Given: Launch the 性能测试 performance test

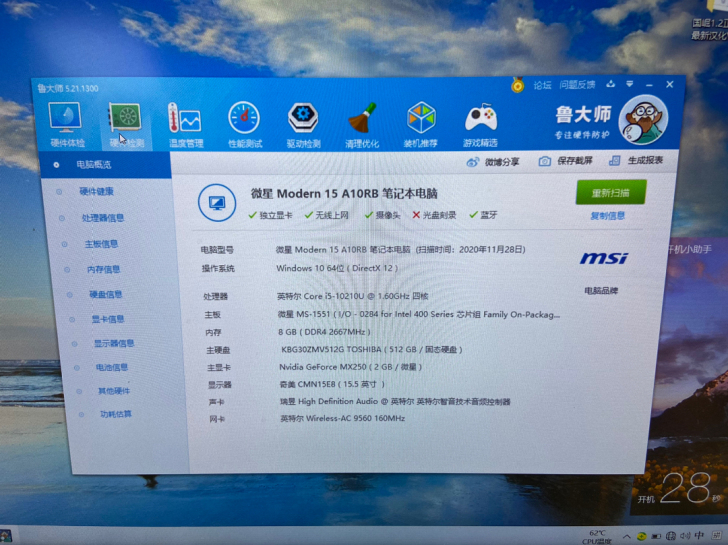Looking at the screenshot, I should pyautogui.click(x=245, y=124).
